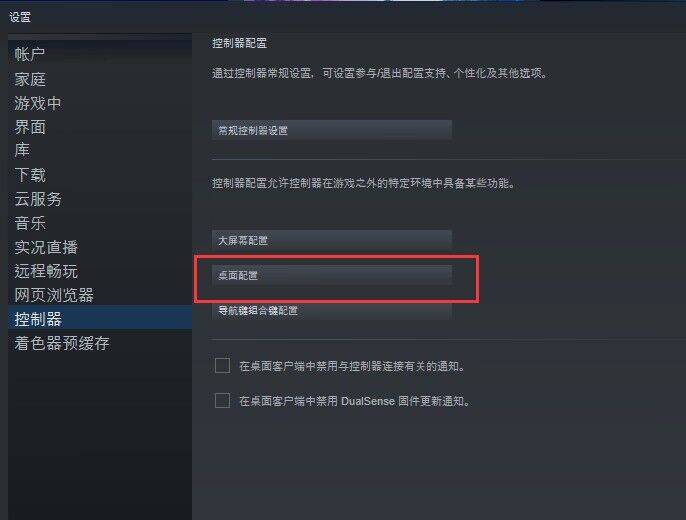Tick the 禁用与控制器连接有关的通知 checkbox
The width and height of the screenshot is (686, 520).
pyautogui.click(x=222, y=365)
